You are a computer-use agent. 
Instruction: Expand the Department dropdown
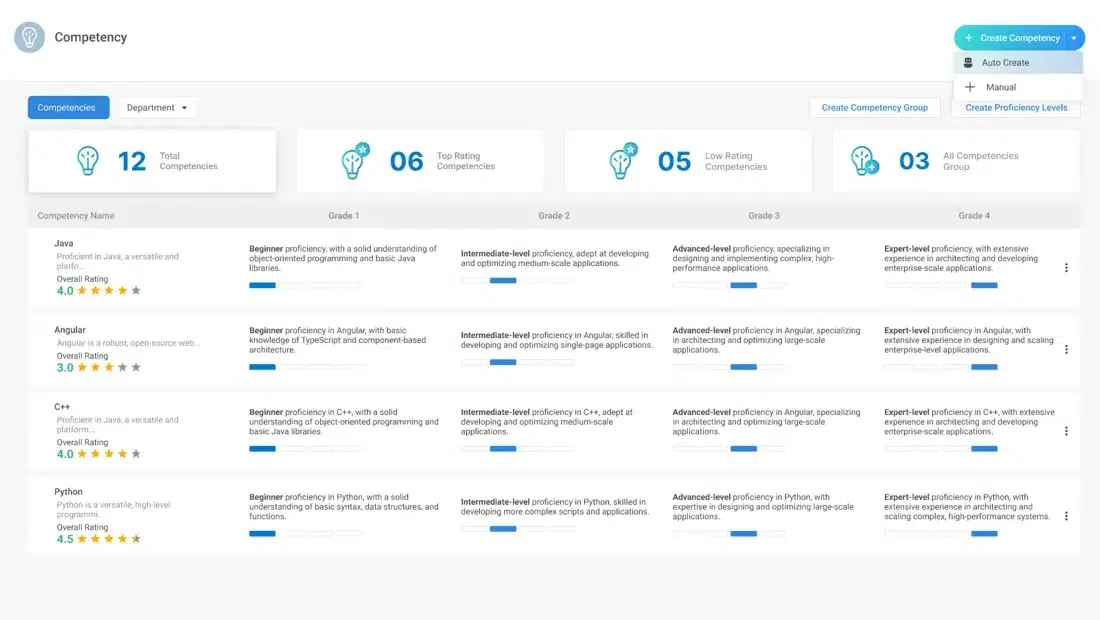pos(157,108)
